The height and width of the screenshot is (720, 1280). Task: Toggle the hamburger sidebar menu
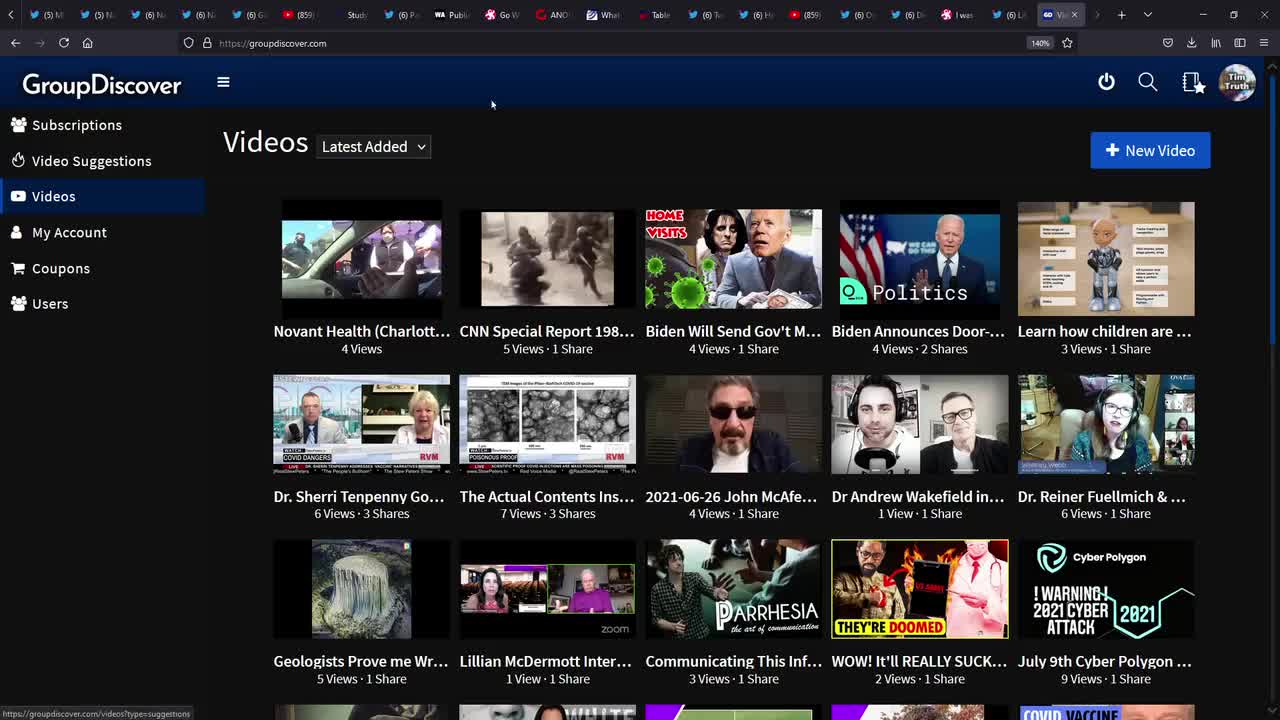[223, 82]
